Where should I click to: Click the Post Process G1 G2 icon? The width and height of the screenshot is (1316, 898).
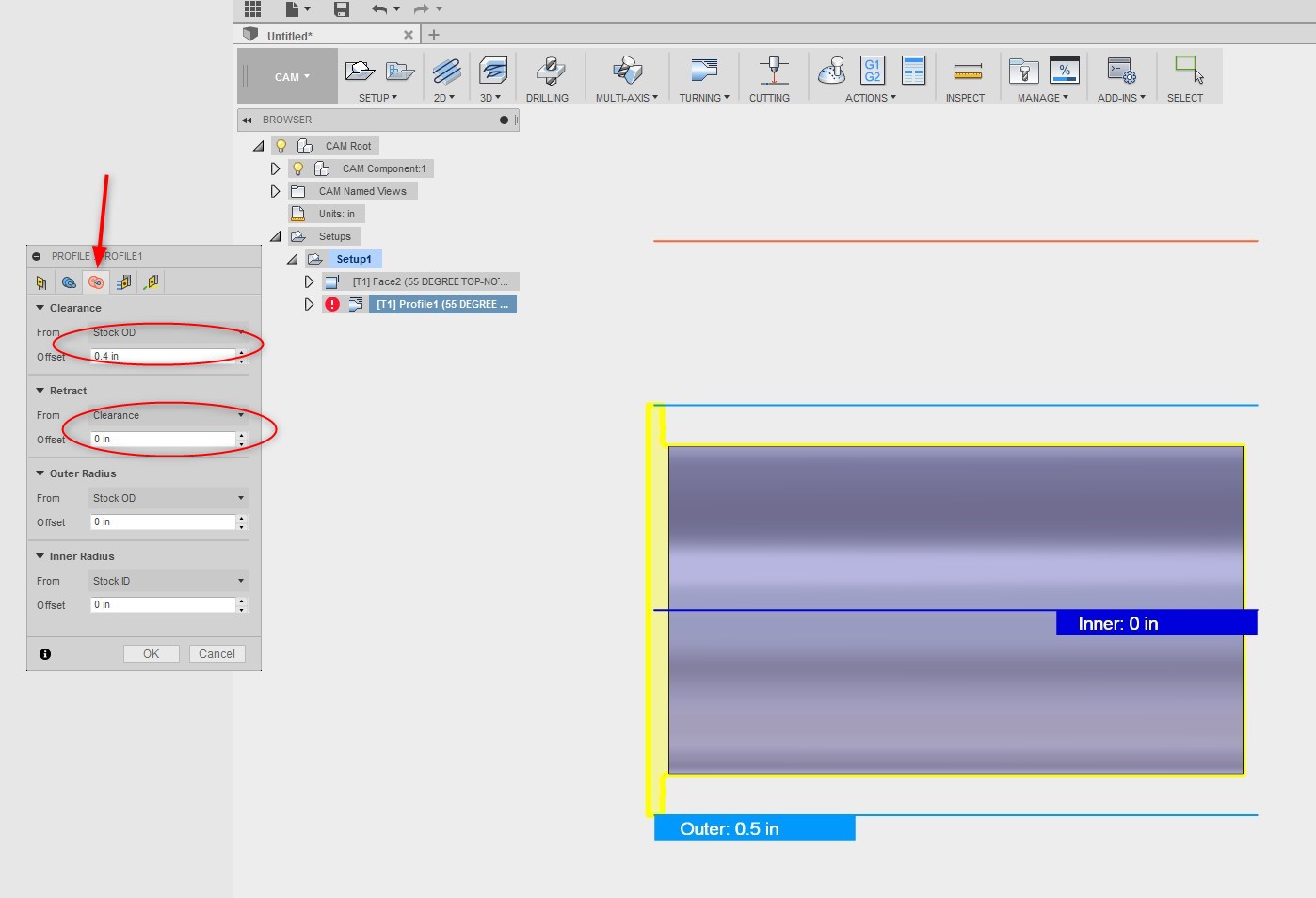click(x=873, y=71)
